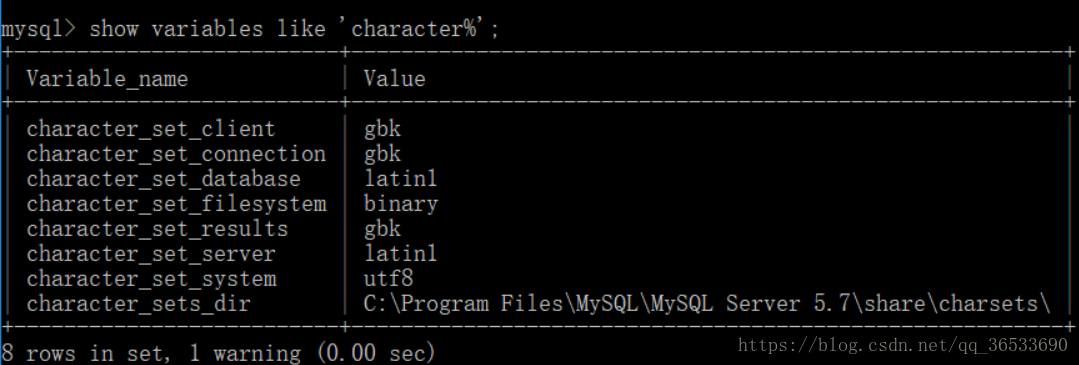The height and width of the screenshot is (365, 1079).
Task: Select the character_set_connection row name
Action: [176, 154]
